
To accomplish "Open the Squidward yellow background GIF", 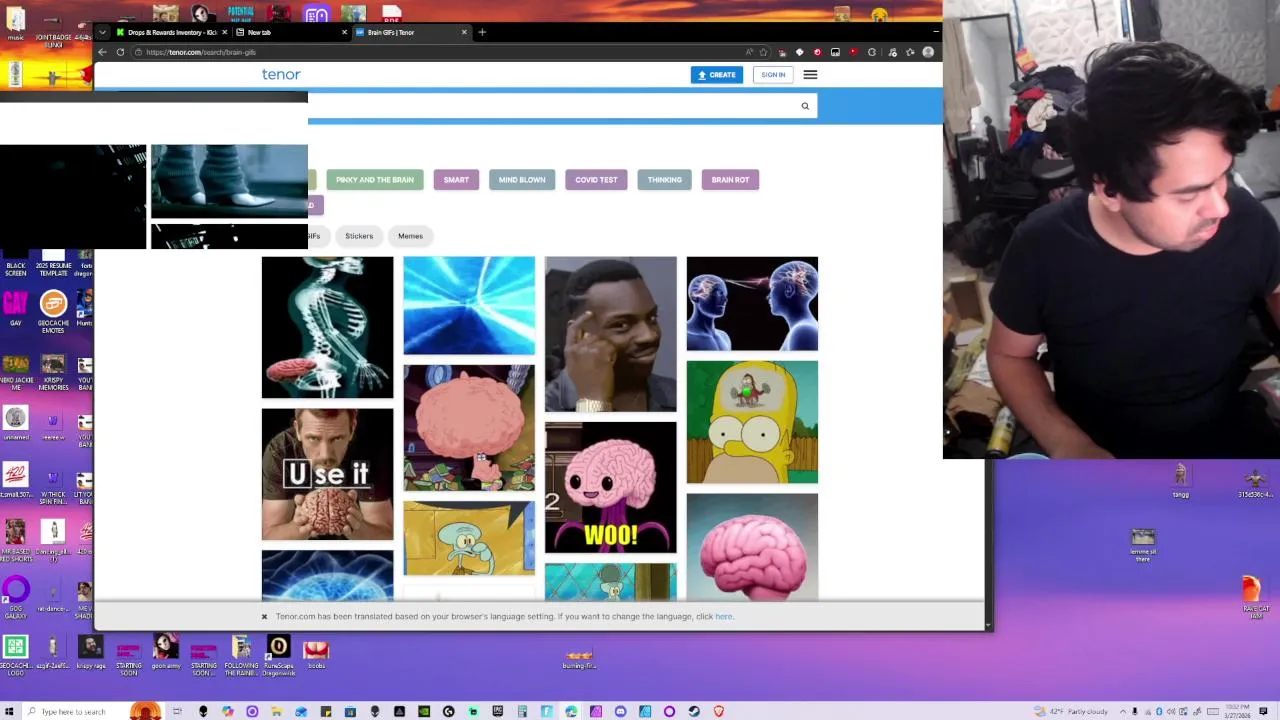I will (x=469, y=538).
